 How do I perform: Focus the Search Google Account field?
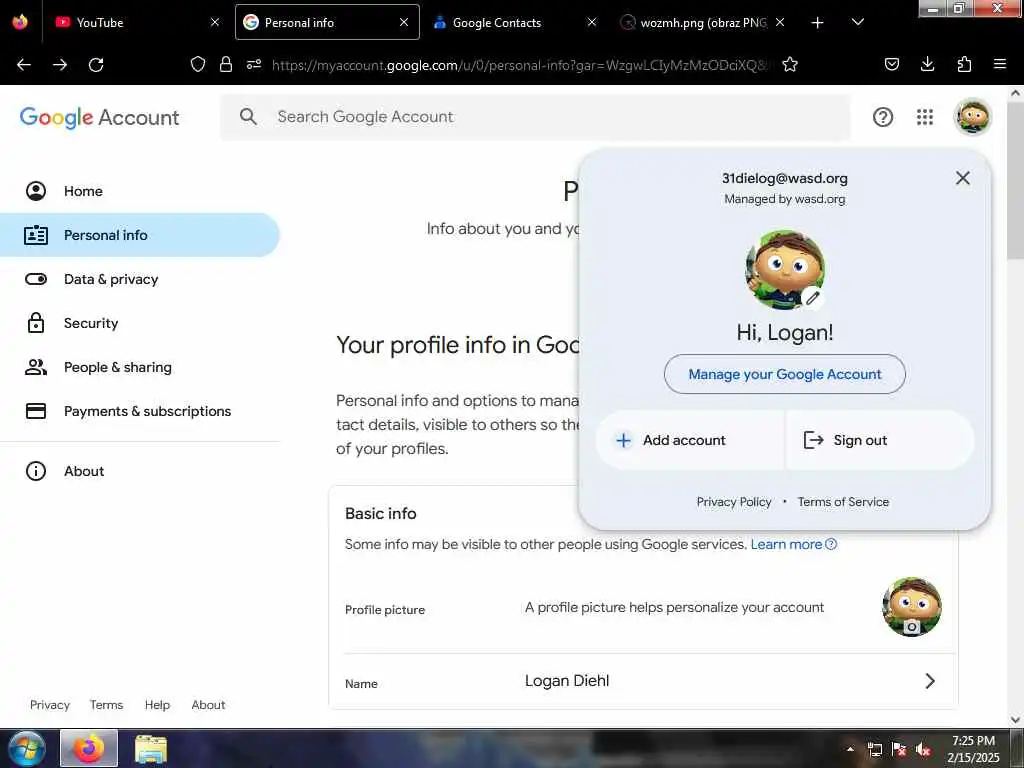tap(536, 117)
